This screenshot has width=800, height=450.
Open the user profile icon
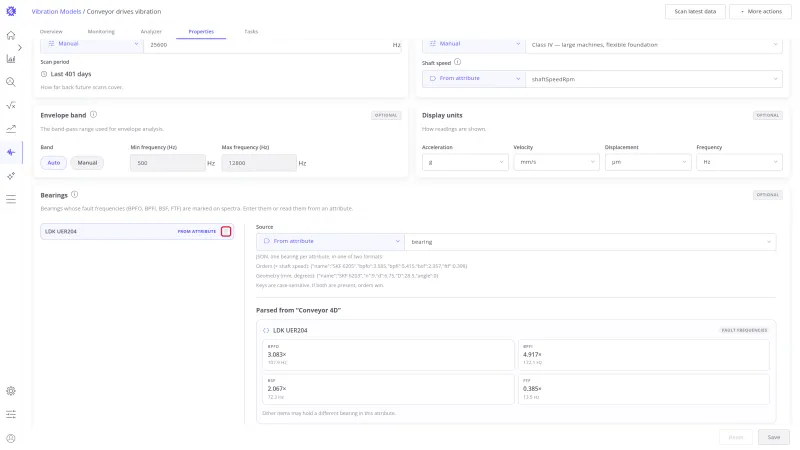coord(11,438)
